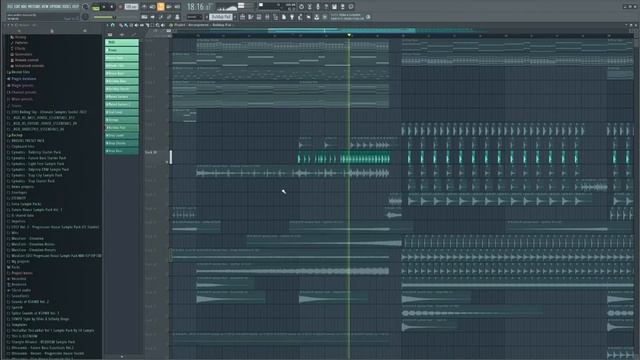
Task: Select the playlist Draw pencil tool
Action: [x=120, y=25]
